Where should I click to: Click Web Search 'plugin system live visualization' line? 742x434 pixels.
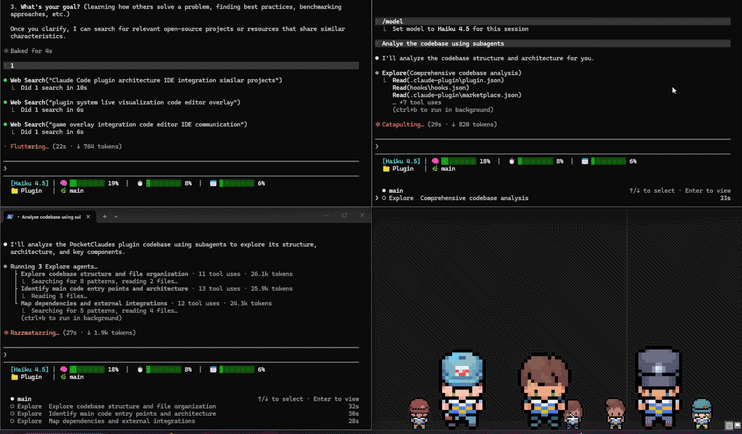tap(125, 102)
